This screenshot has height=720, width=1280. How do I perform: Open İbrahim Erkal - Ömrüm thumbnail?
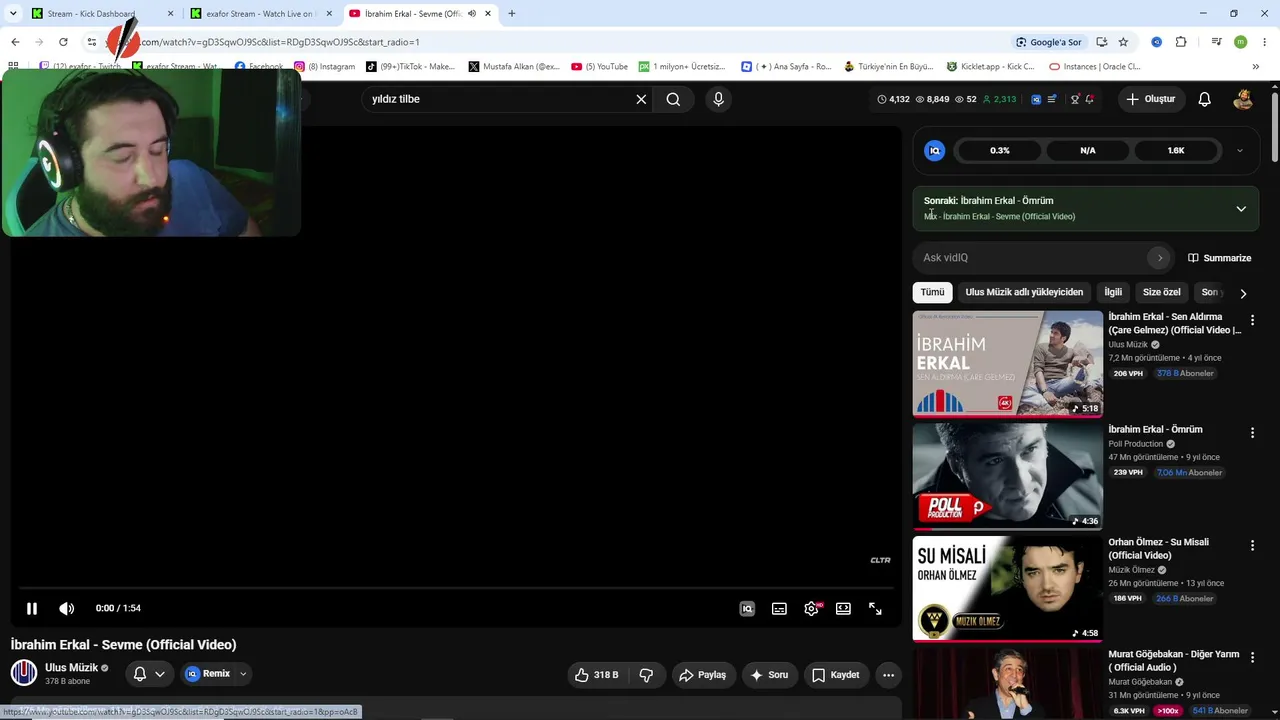[1008, 476]
